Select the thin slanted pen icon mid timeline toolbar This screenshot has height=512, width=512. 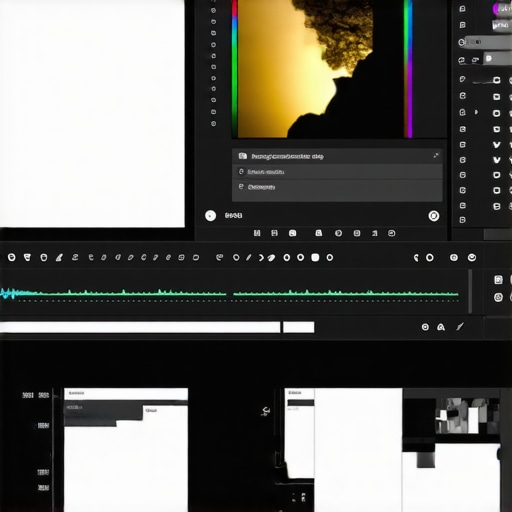pyautogui.click(x=249, y=257)
